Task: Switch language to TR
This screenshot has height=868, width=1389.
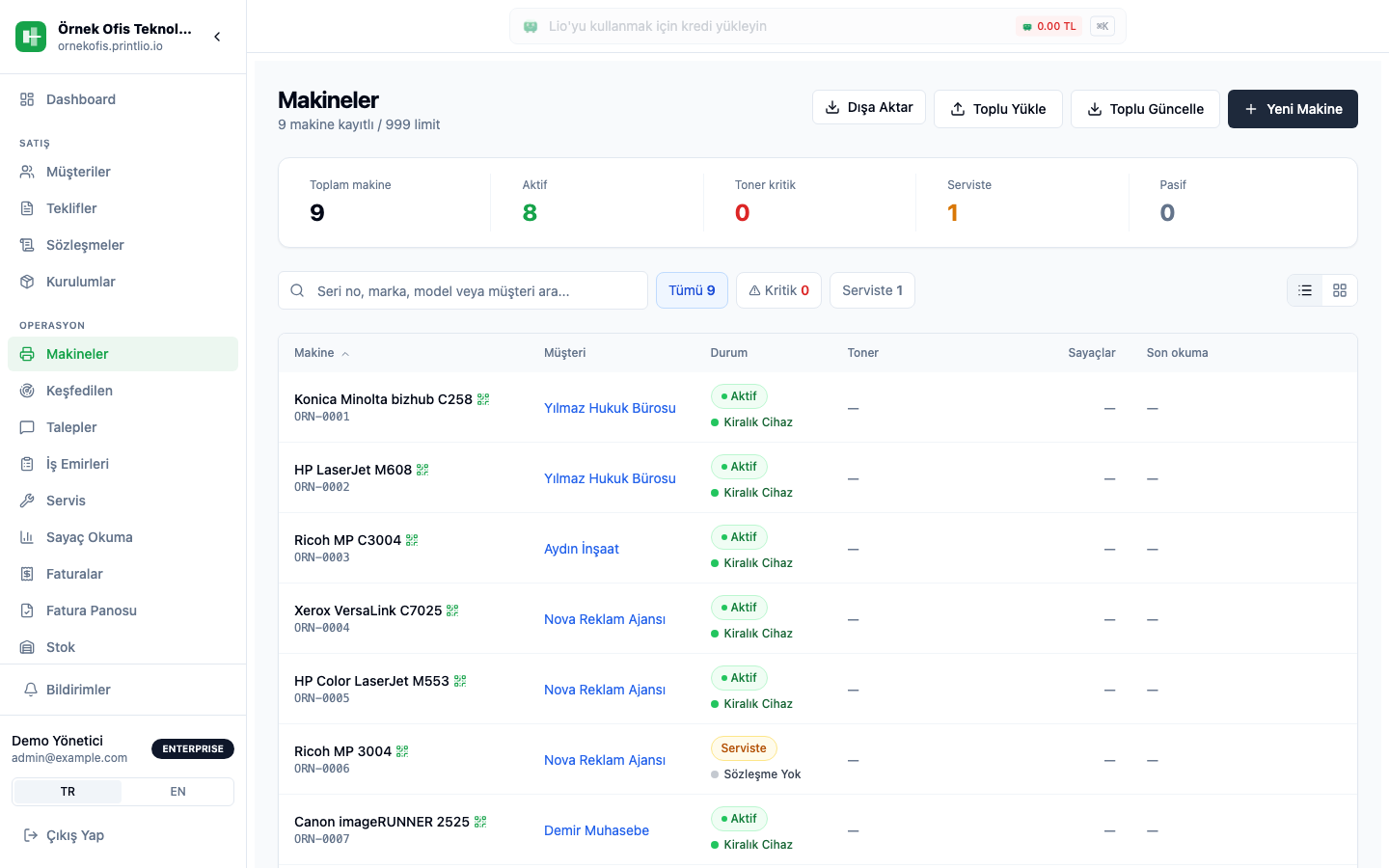Action: [x=68, y=792]
